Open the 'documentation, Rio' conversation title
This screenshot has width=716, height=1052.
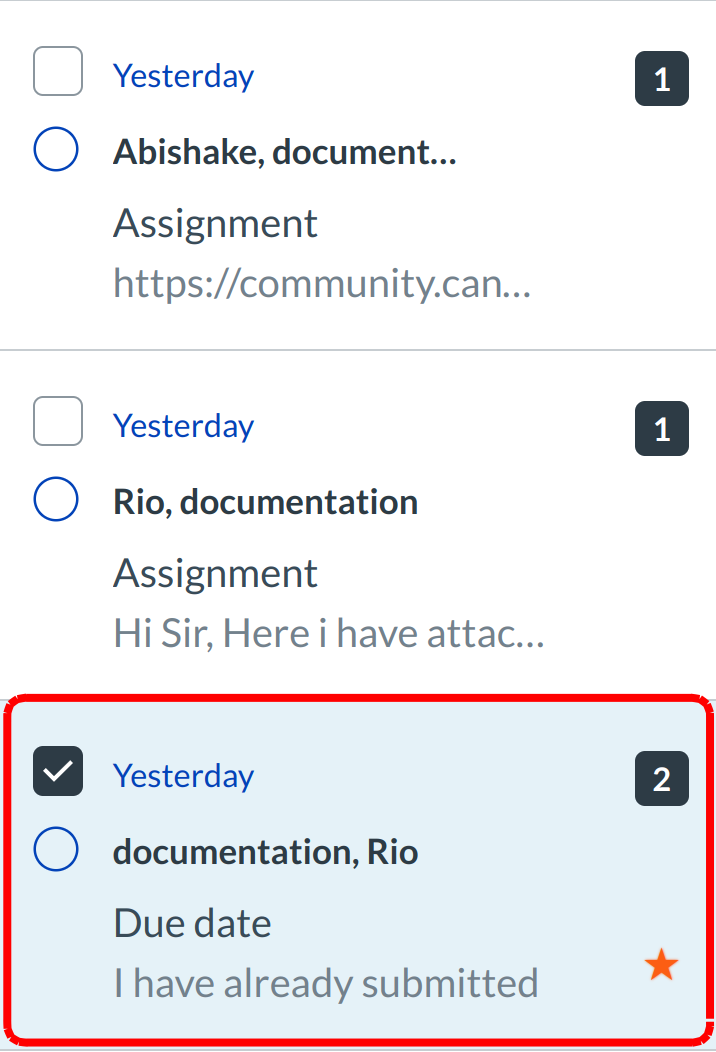[x=265, y=852]
